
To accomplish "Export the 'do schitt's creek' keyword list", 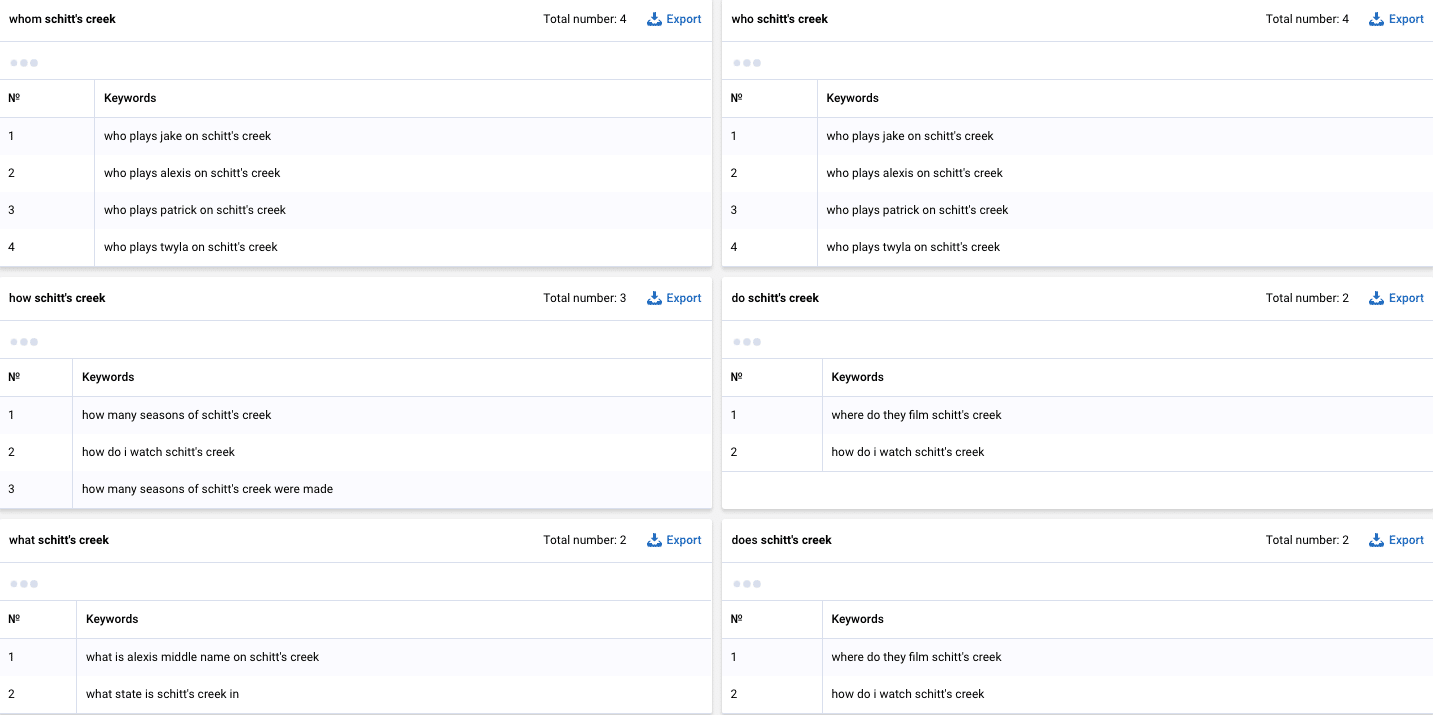I will coord(1396,298).
